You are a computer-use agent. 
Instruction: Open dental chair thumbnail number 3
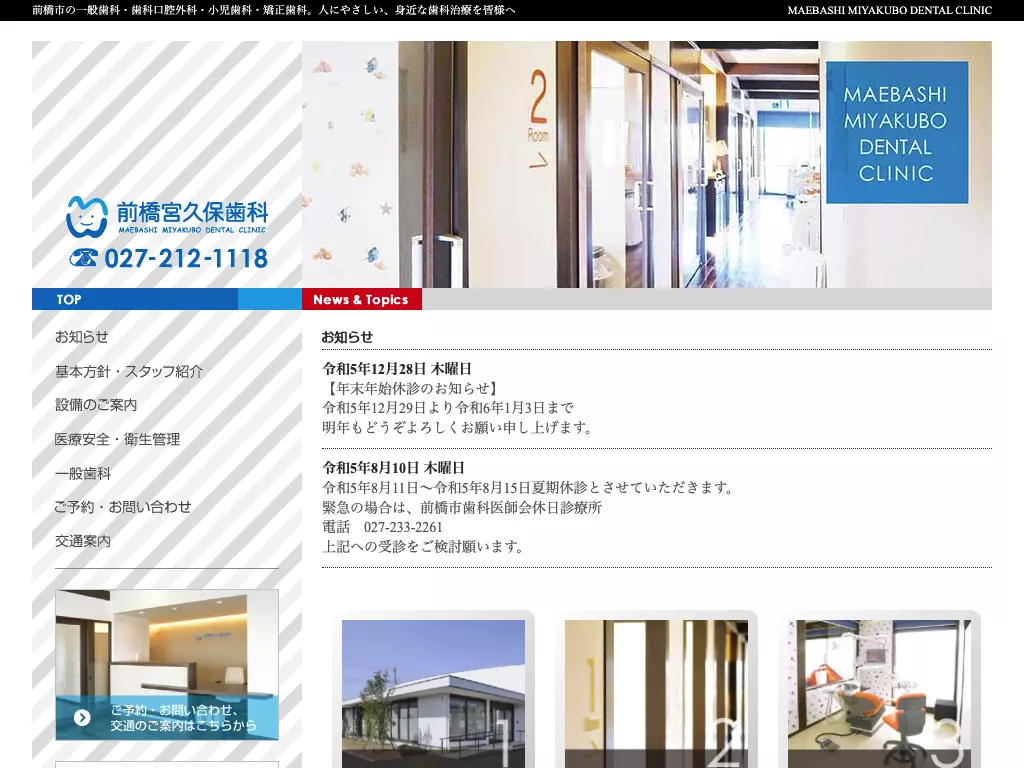click(x=879, y=694)
